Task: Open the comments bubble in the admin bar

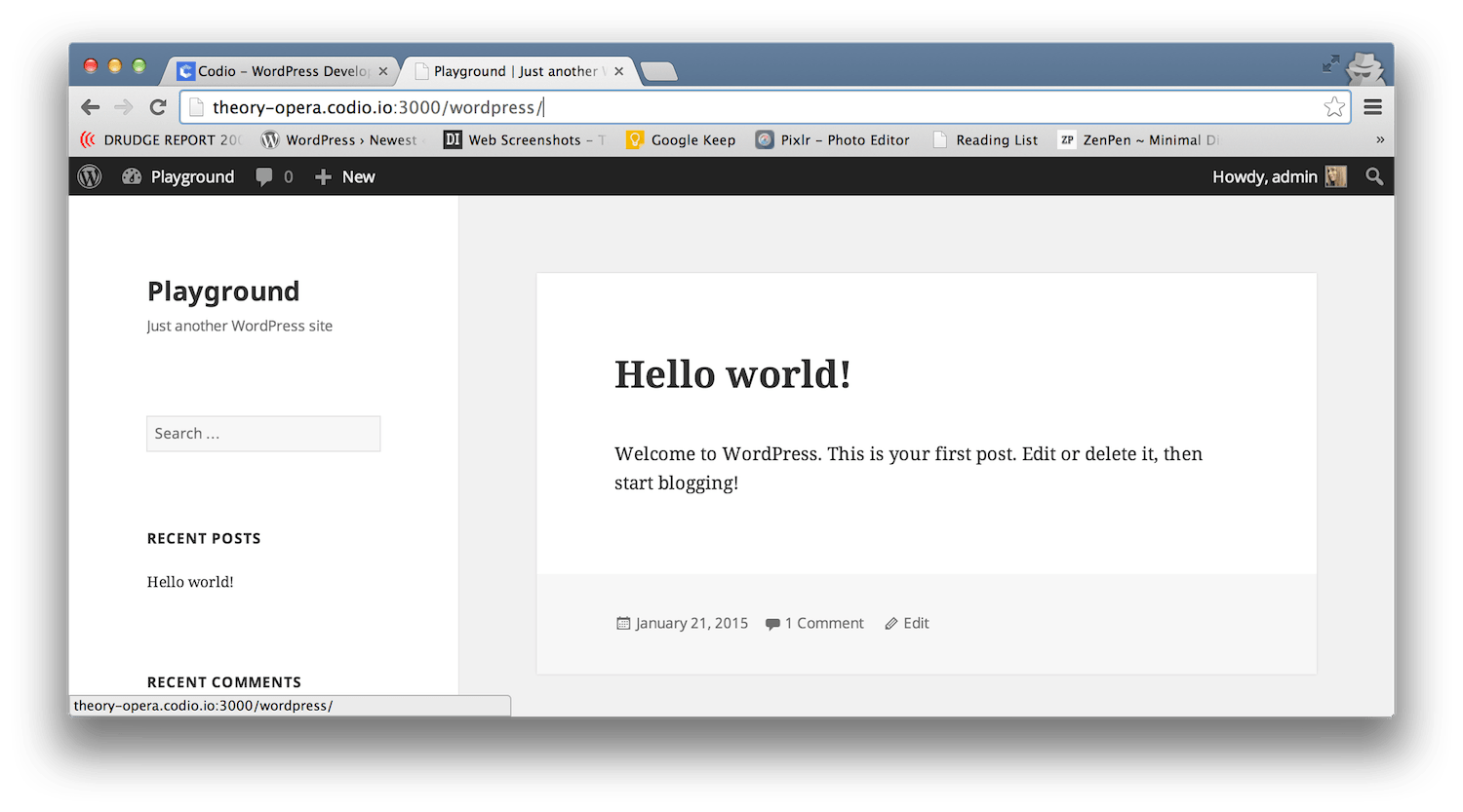Action: 263,176
